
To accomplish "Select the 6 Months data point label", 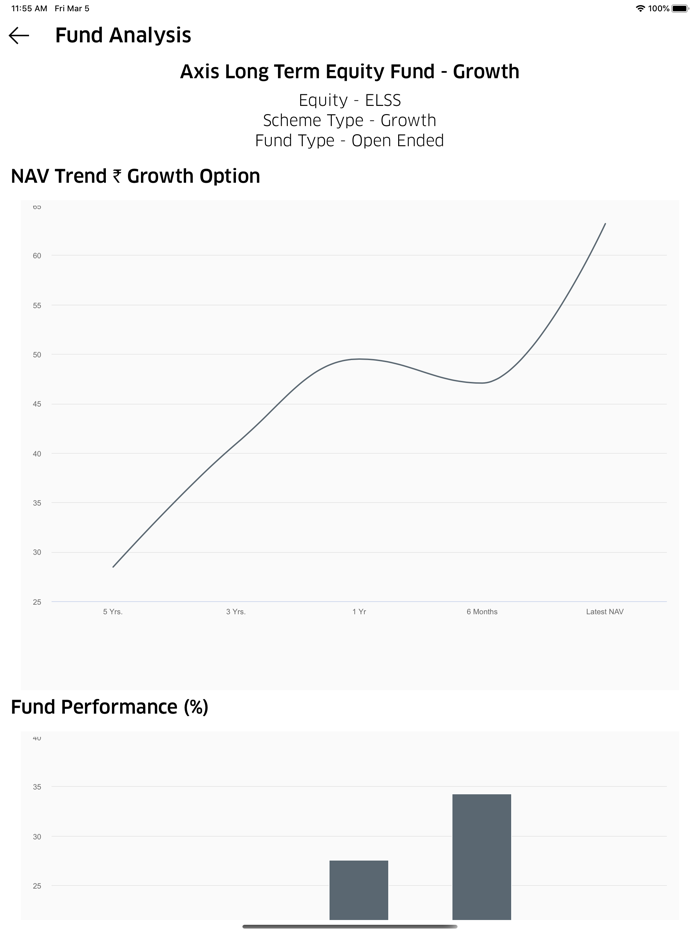I will [482, 611].
